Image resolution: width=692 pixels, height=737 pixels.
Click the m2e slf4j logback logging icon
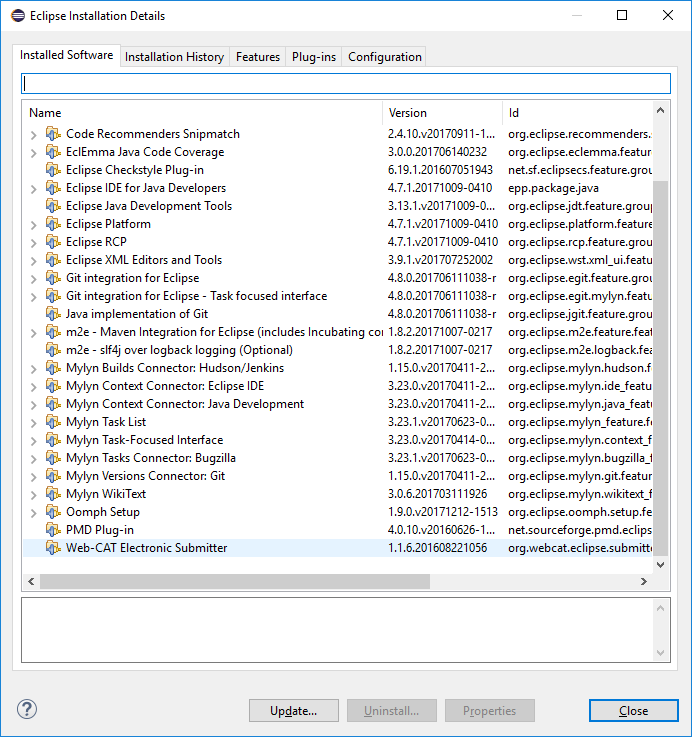pos(53,350)
